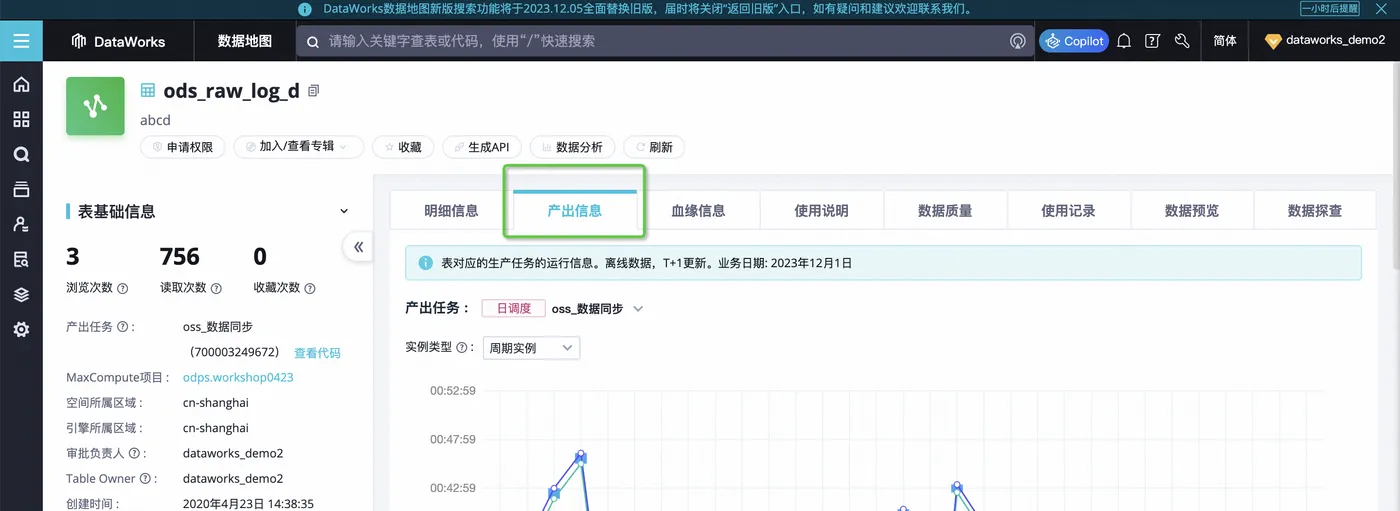Switch to the 明细信息 tab
The height and width of the screenshot is (511, 1400).
[451, 211]
